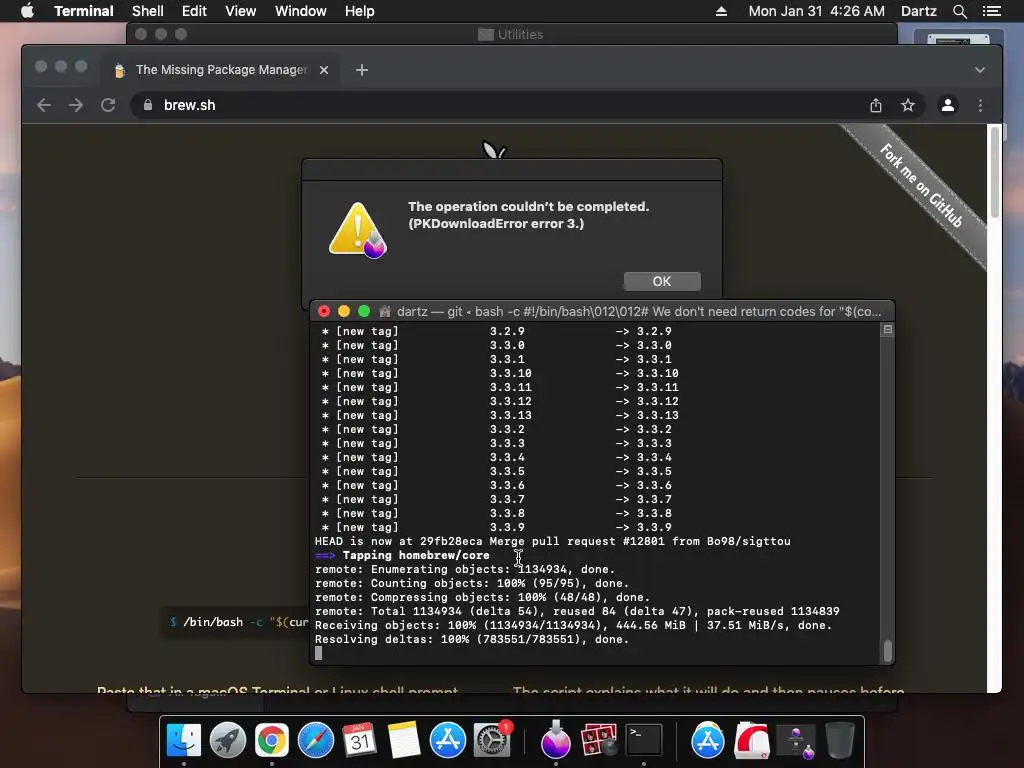Open a new browser tab
This screenshot has width=1024, height=768.
pos(362,70)
